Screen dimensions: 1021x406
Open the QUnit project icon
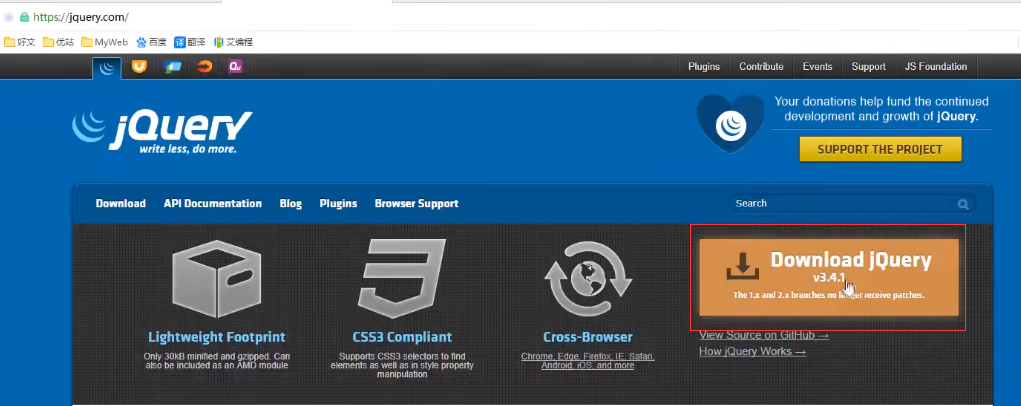click(236, 66)
